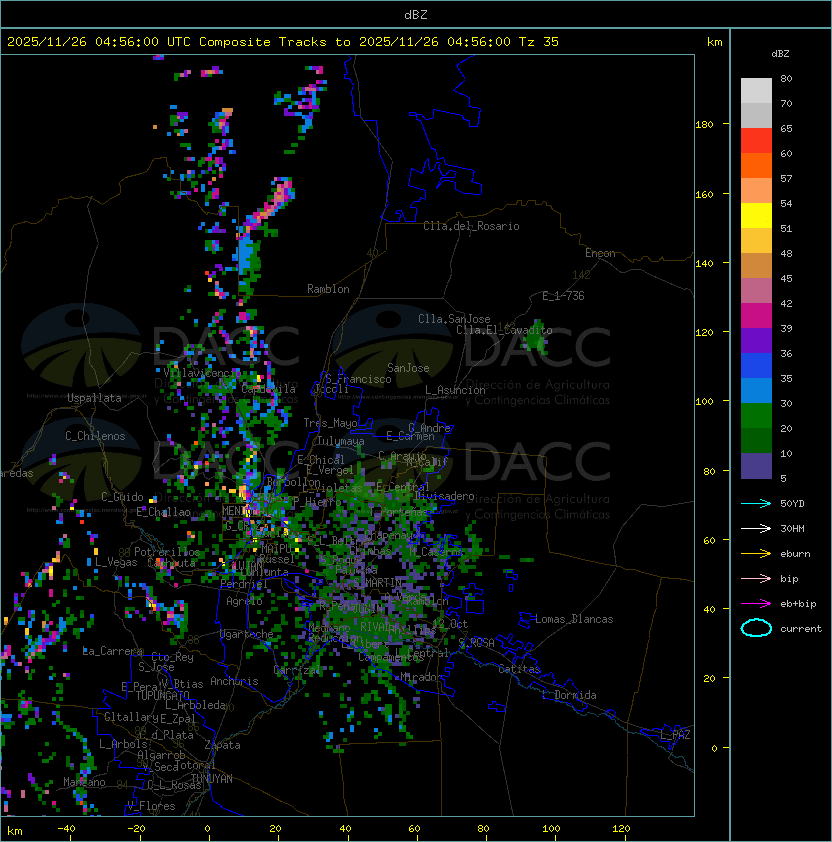Select the slate violet 5-10 dBZ swatch
Image resolution: width=832 pixels, height=842 pixels.
point(756,466)
